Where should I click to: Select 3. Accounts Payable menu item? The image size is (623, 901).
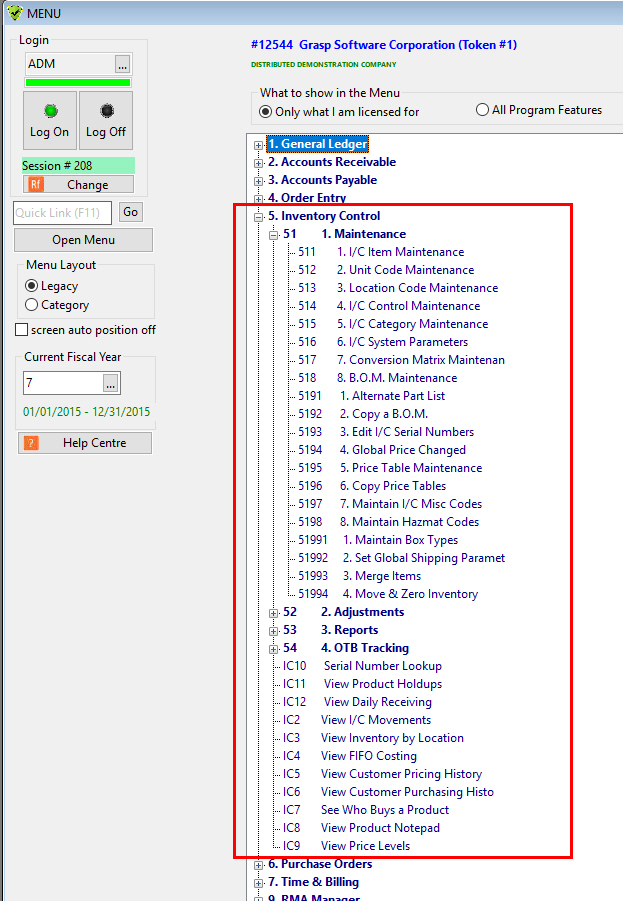[x=322, y=180]
